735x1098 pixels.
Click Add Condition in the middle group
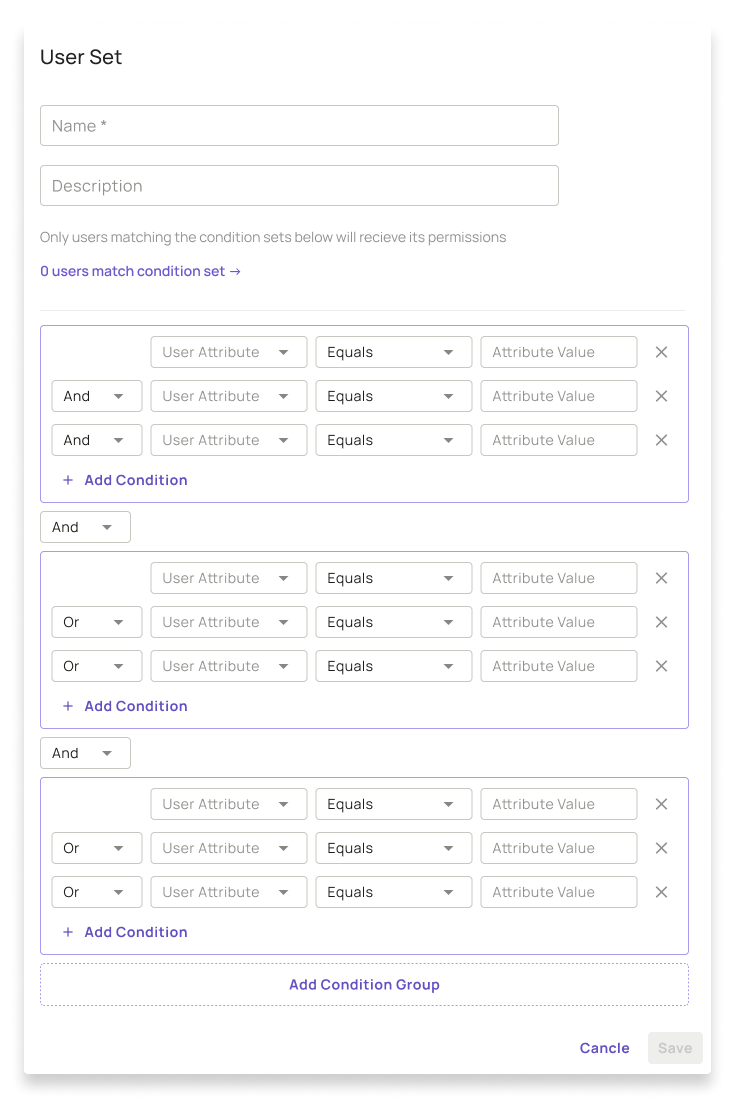click(x=134, y=706)
